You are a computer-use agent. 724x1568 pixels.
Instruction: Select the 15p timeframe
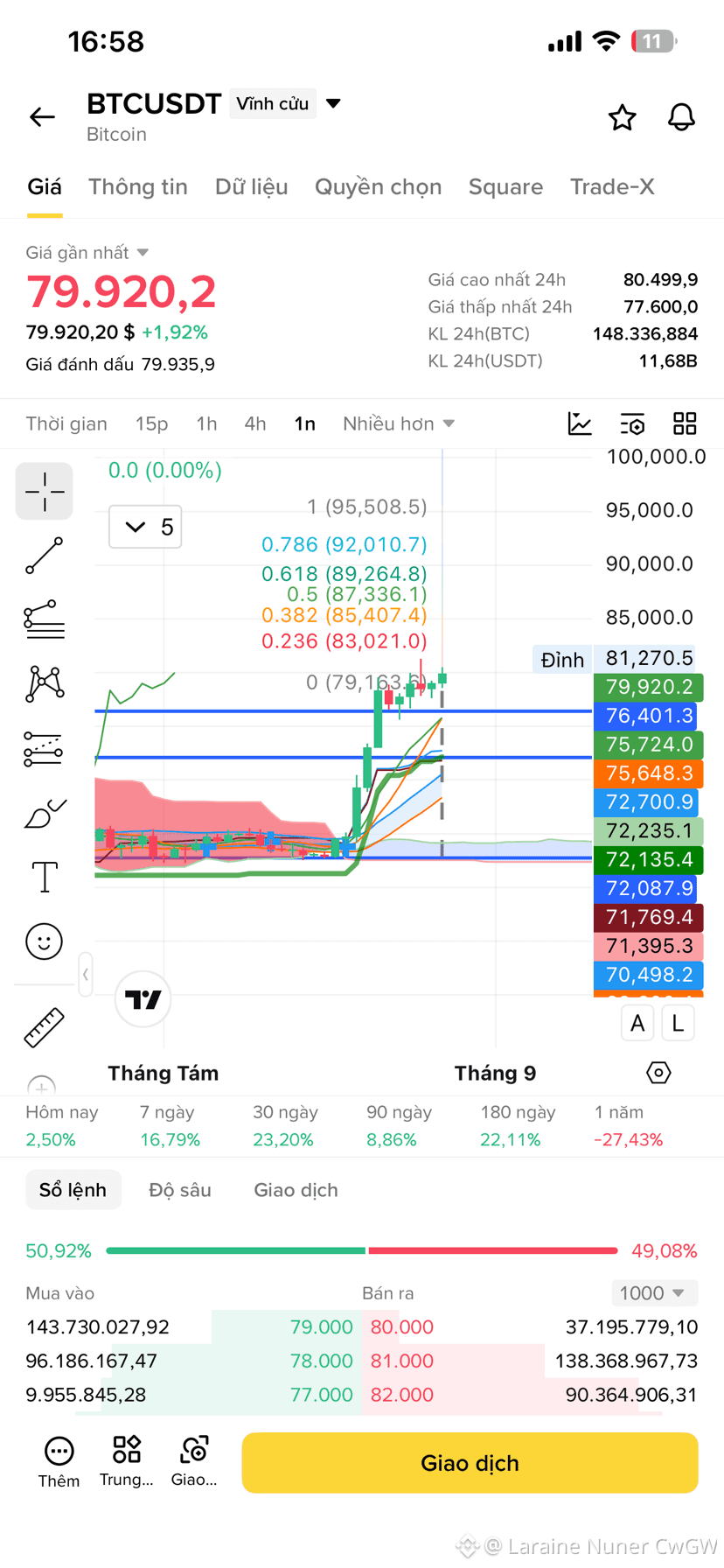click(x=151, y=424)
